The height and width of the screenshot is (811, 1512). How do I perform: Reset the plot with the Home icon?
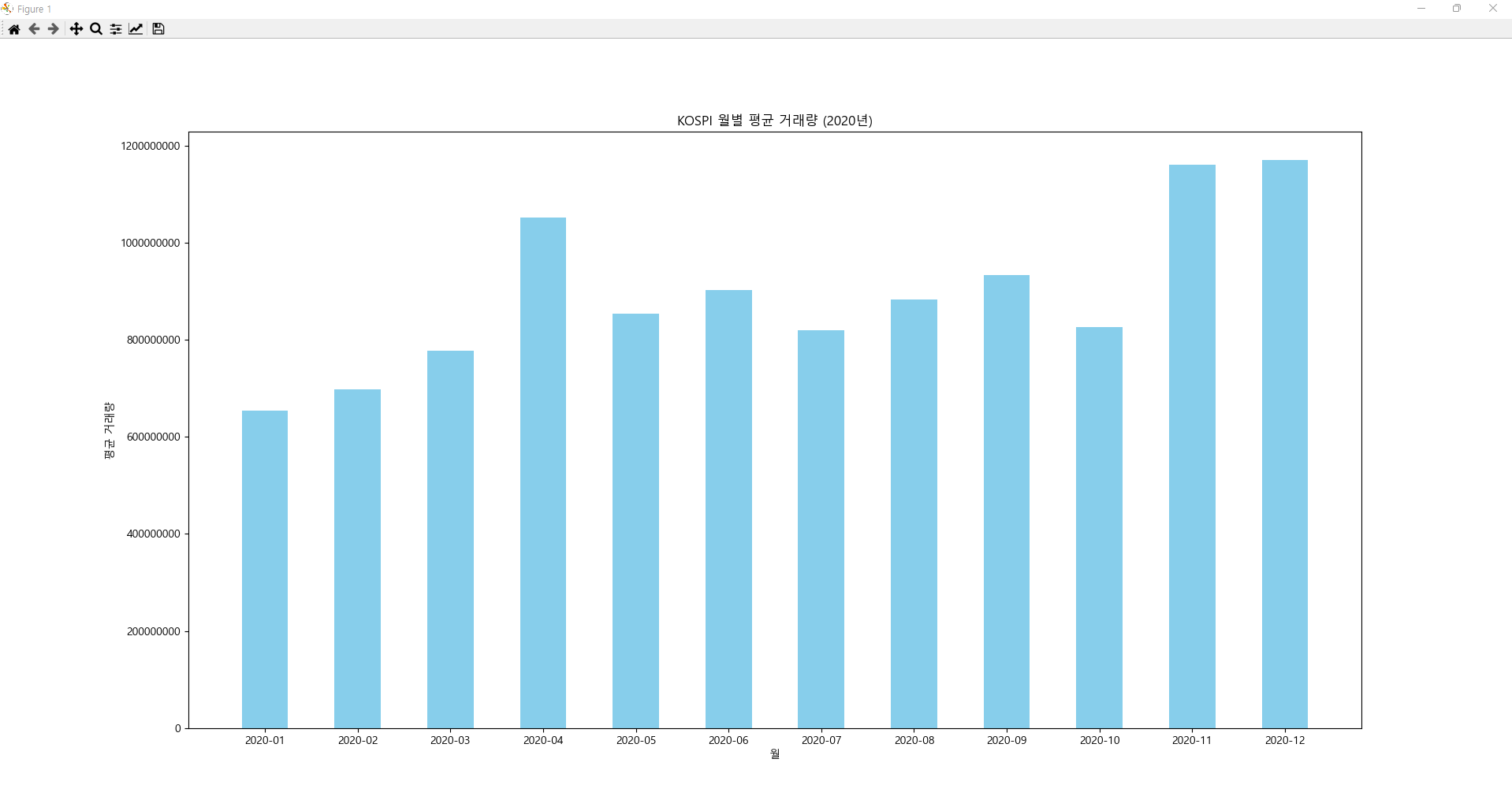click(x=14, y=29)
